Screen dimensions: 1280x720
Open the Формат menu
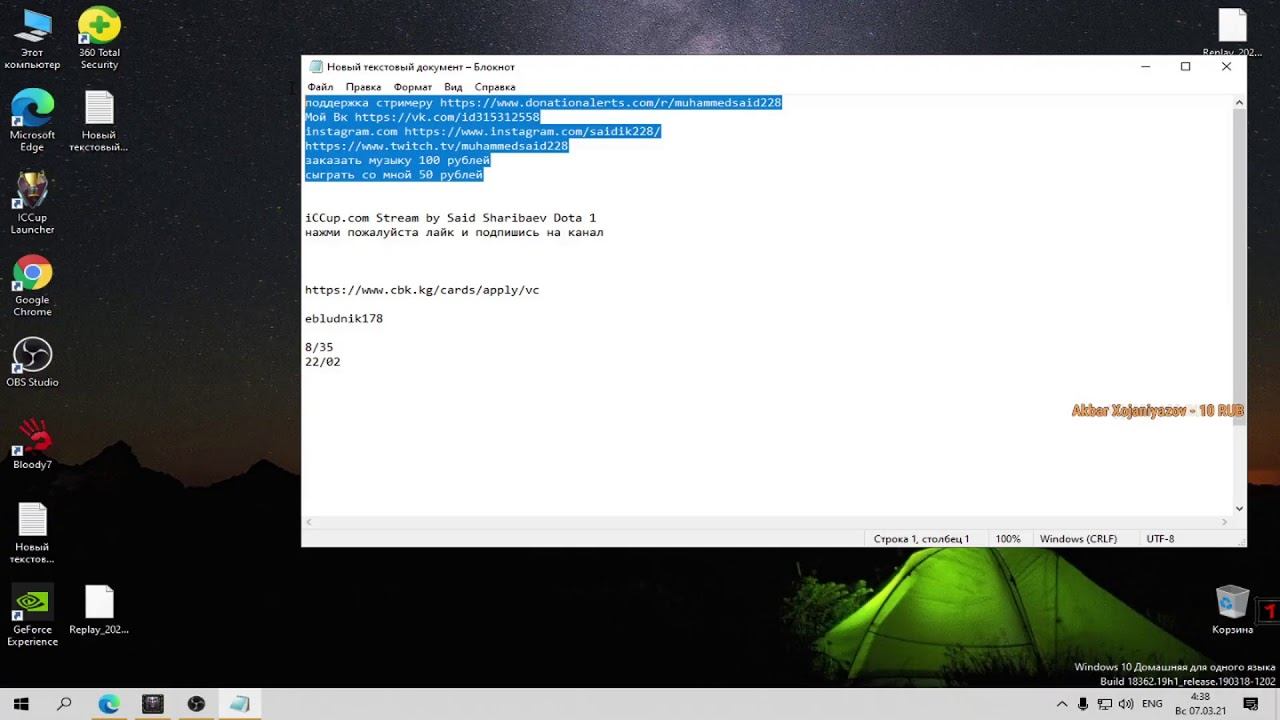point(413,87)
